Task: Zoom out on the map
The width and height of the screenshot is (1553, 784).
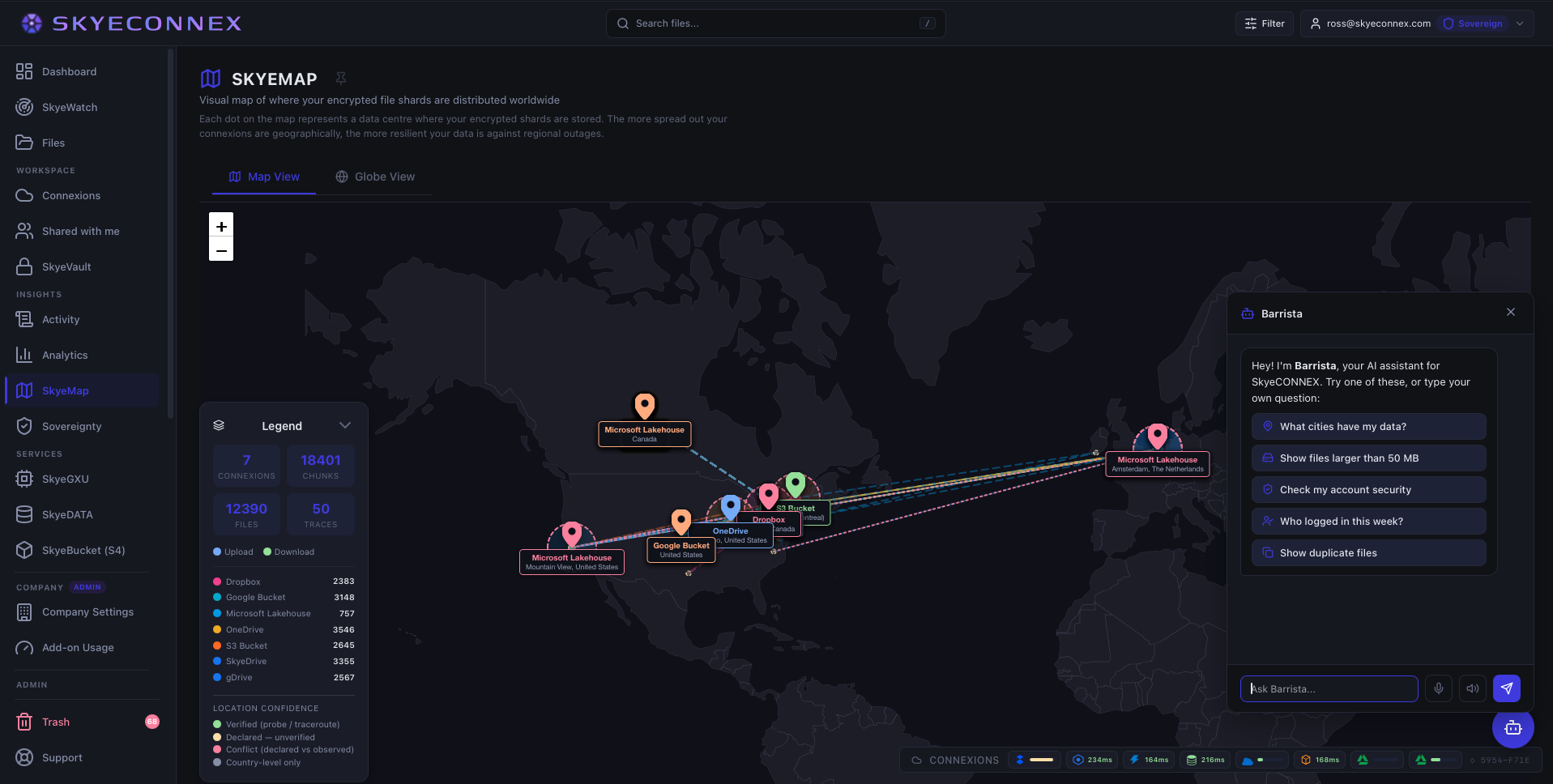Action: click(x=221, y=249)
